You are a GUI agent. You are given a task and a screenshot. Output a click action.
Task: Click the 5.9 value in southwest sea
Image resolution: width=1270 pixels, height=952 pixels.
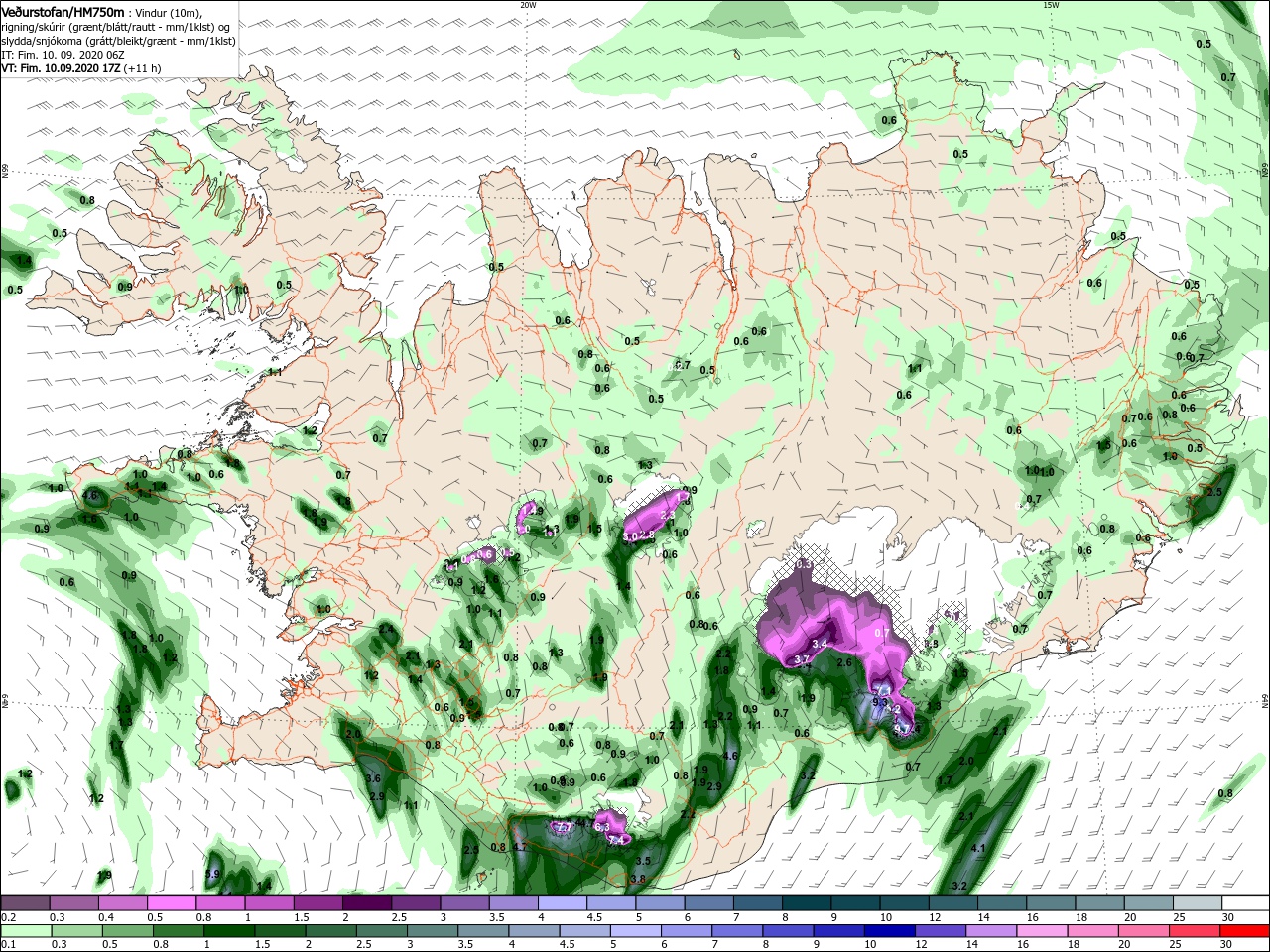pyautogui.click(x=212, y=874)
